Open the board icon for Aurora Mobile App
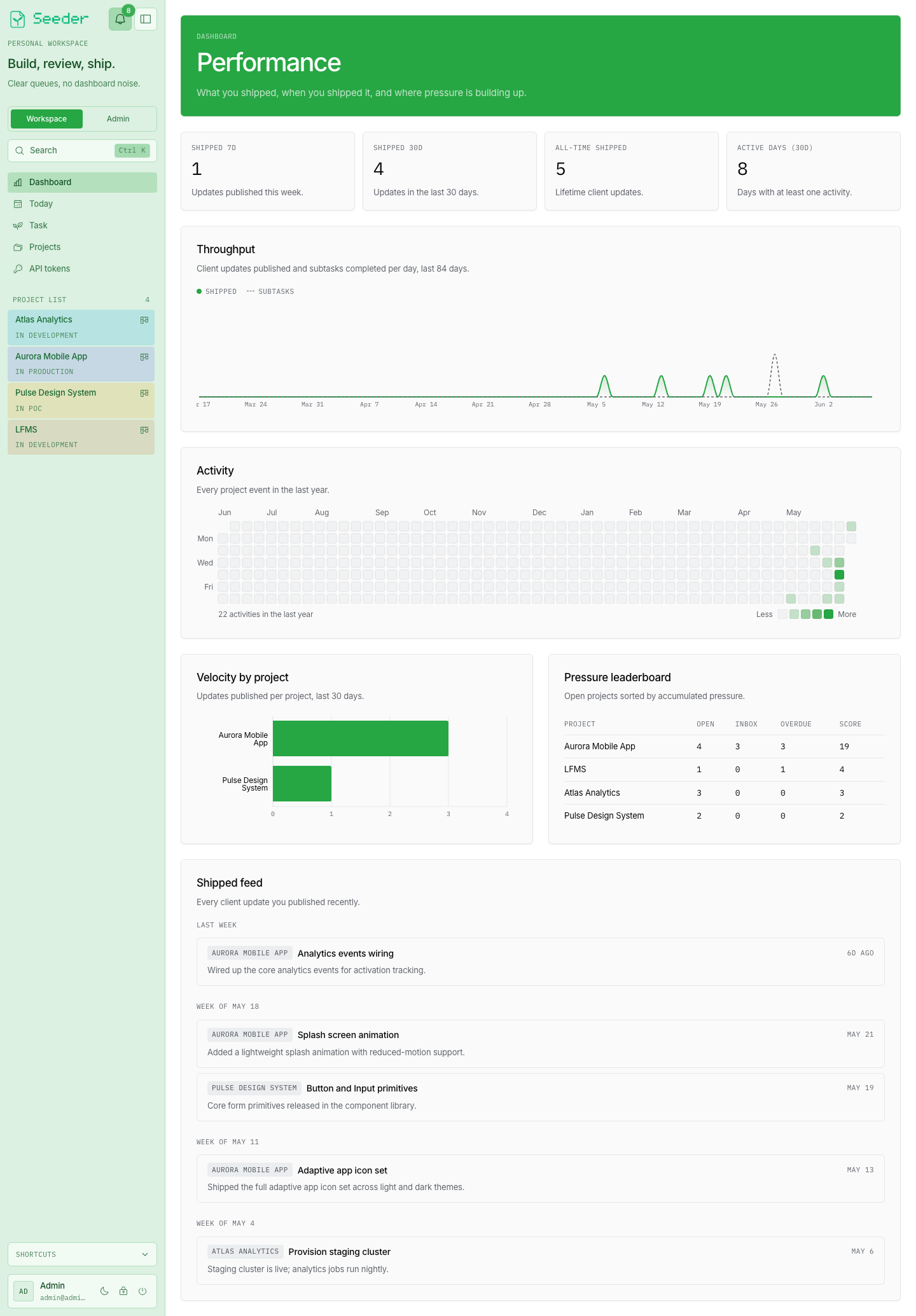This screenshot has width=916, height=1316. [144, 357]
